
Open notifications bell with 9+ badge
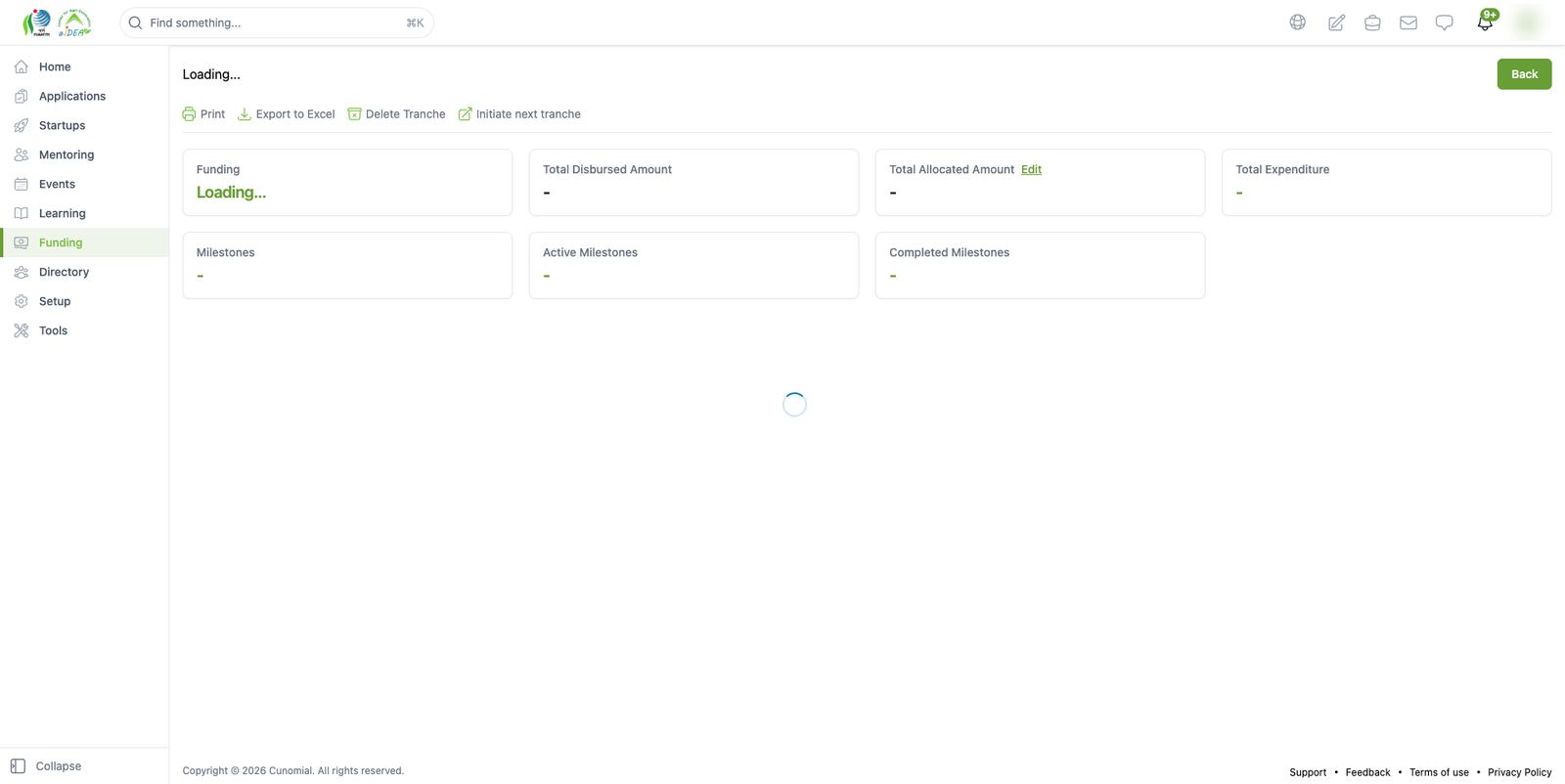[x=1486, y=22]
